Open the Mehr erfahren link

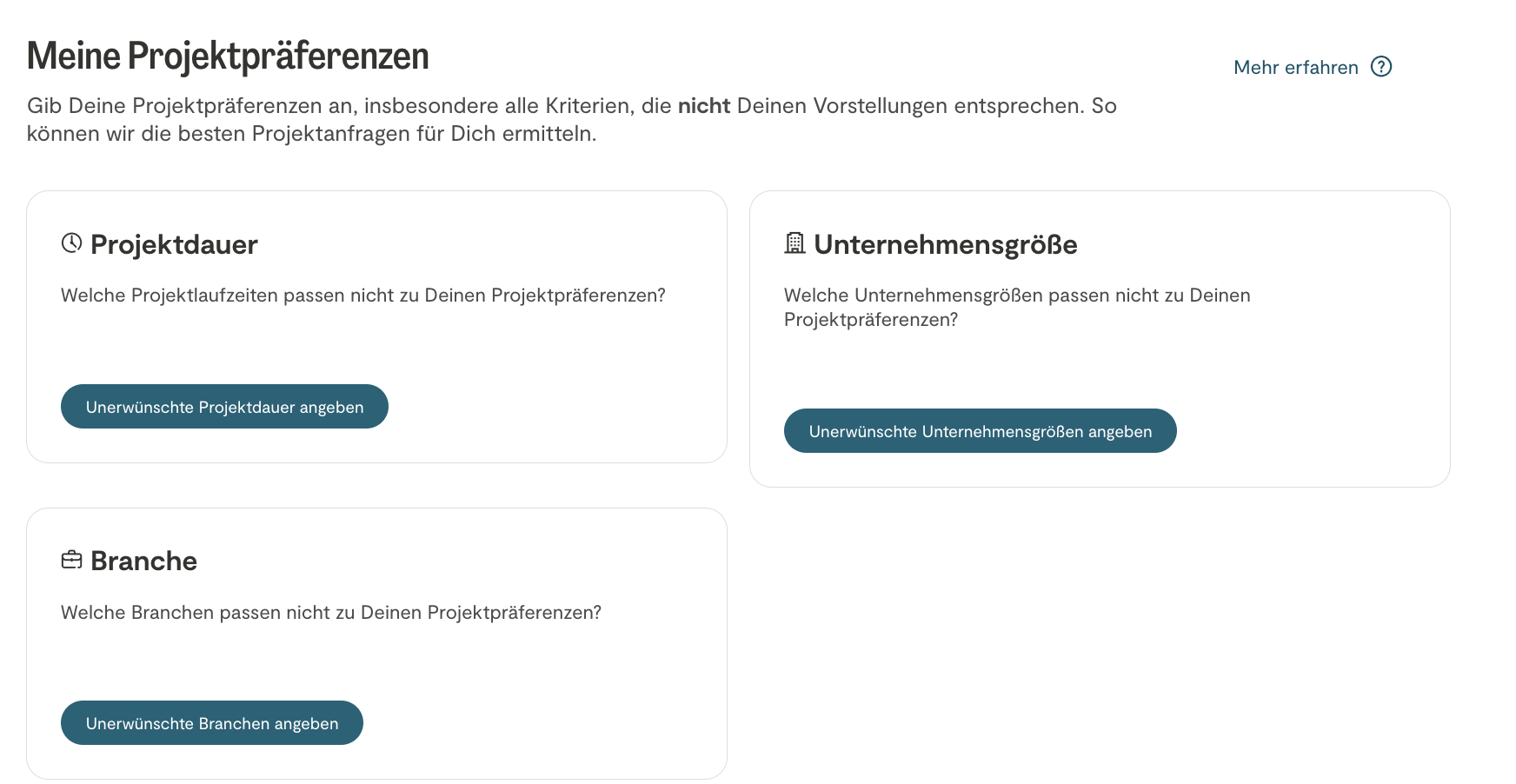point(1295,68)
